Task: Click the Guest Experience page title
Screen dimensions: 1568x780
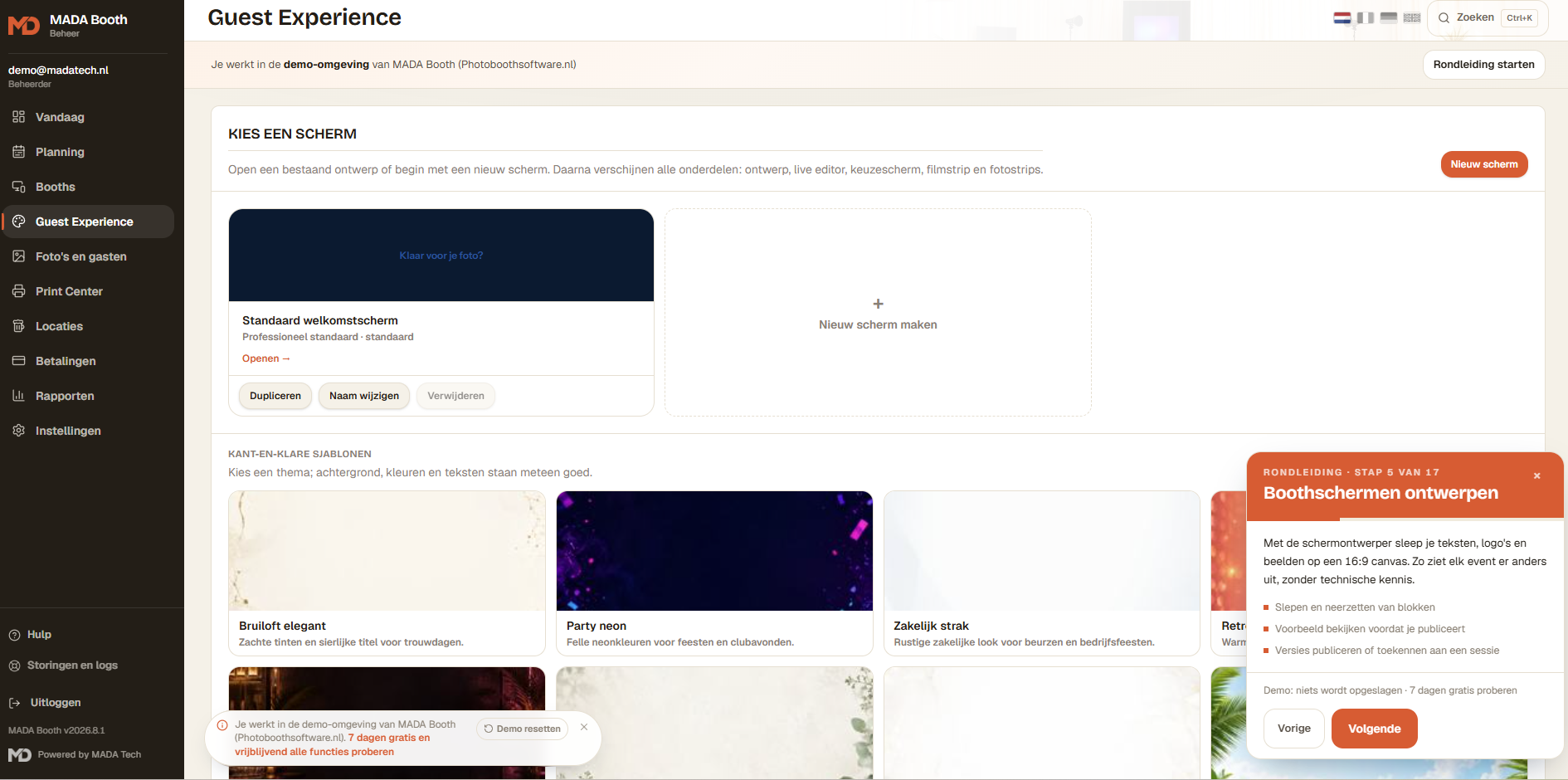Action: coord(304,17)
